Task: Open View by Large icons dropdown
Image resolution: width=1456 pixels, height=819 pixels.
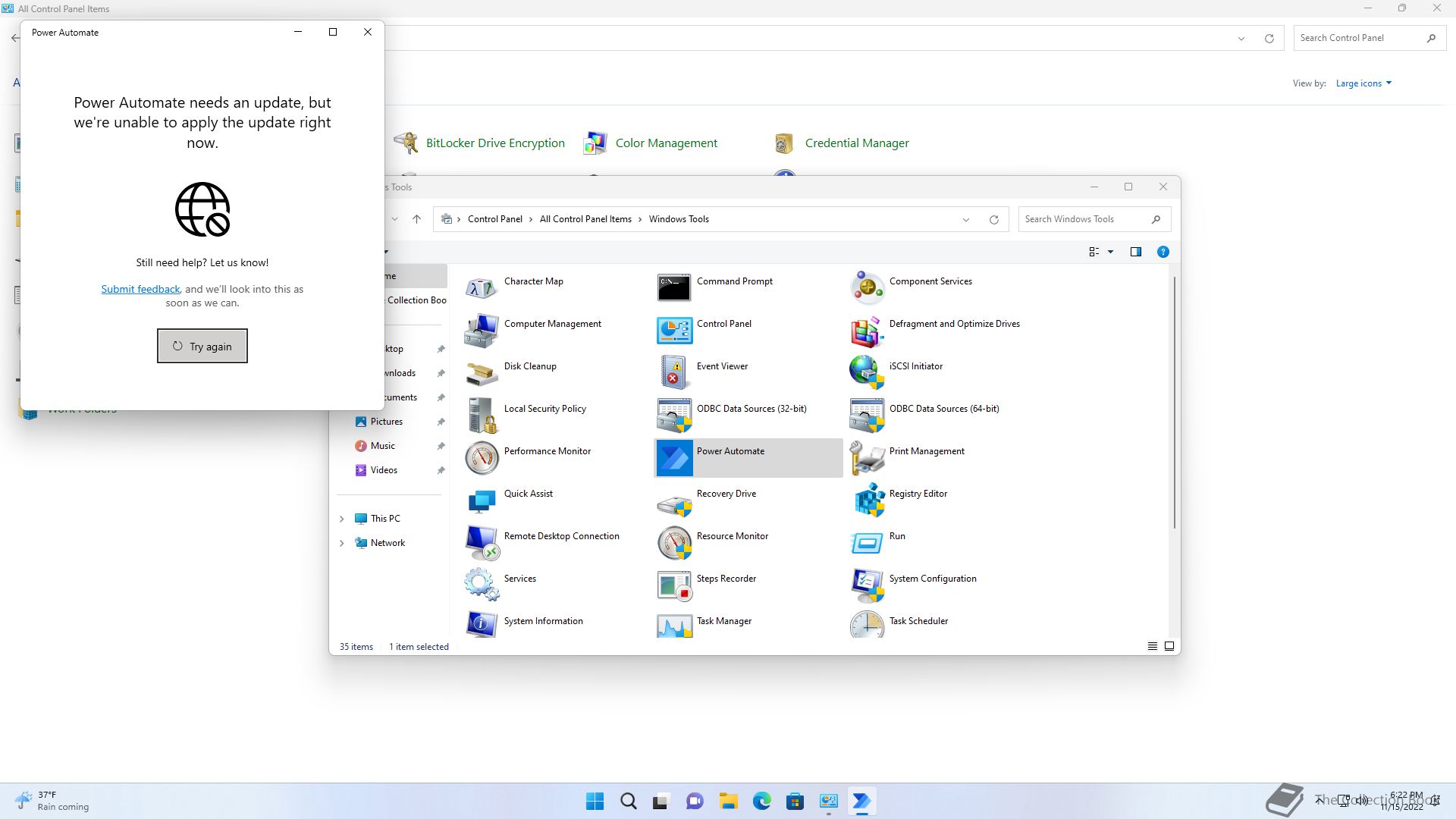Action: point(1363,83)
